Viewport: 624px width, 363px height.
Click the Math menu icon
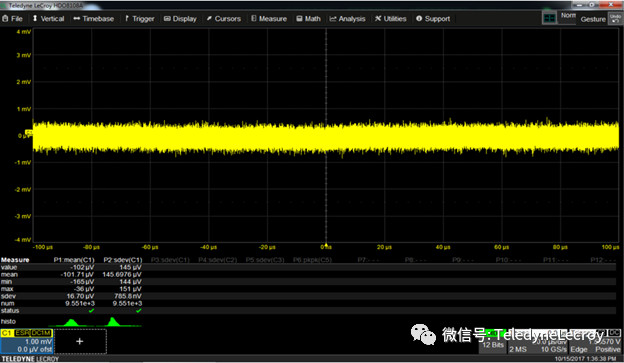tap(299, 19)
